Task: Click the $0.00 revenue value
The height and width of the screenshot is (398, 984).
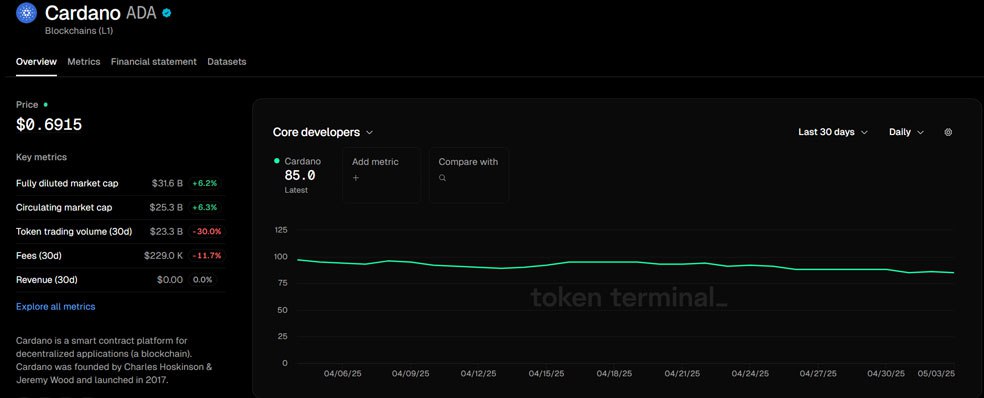Action: pos(169,279)
